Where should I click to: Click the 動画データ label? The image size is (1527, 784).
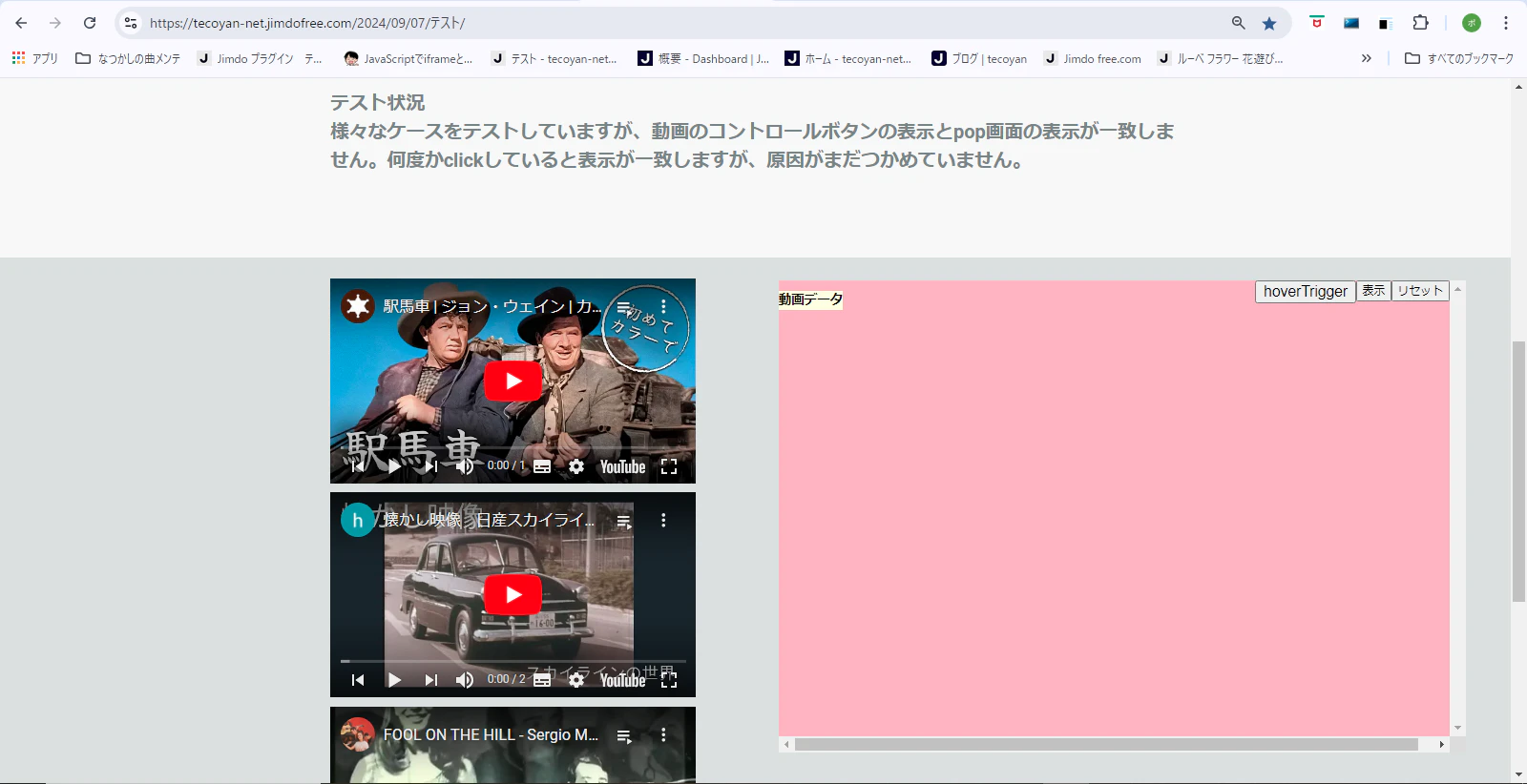pyautogui.click(x=810, y=299)
